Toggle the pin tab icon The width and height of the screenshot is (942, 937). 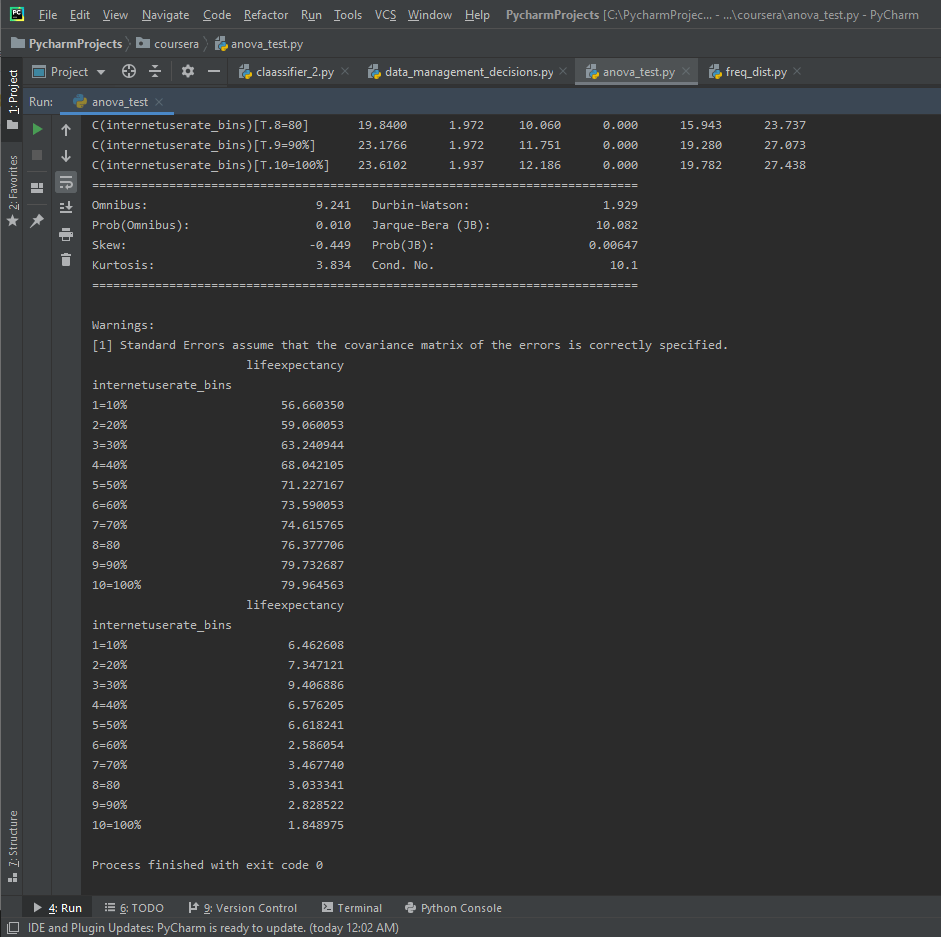click(37, 220)
